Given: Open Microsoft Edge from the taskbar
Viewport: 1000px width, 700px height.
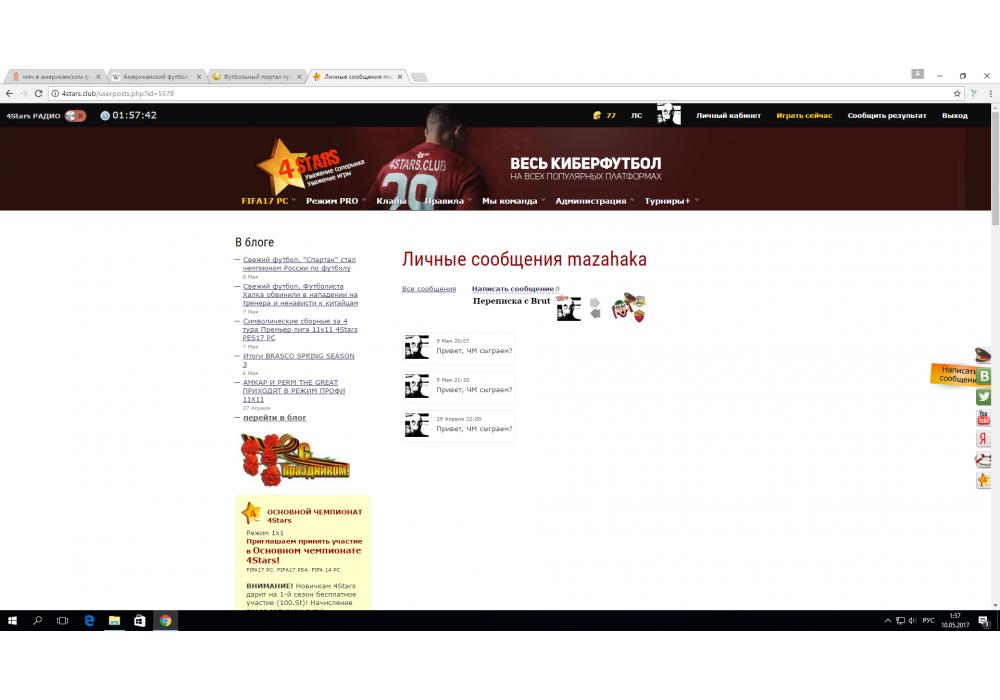Looking at the screenshot, I should tap(89, 620).
